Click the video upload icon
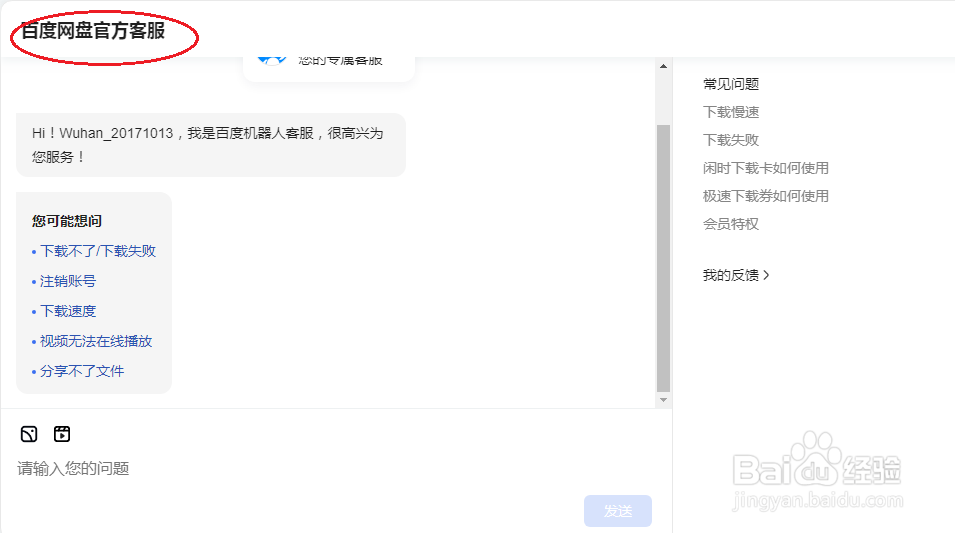Screen dimensions: 955x533 [x=62, y=434]
